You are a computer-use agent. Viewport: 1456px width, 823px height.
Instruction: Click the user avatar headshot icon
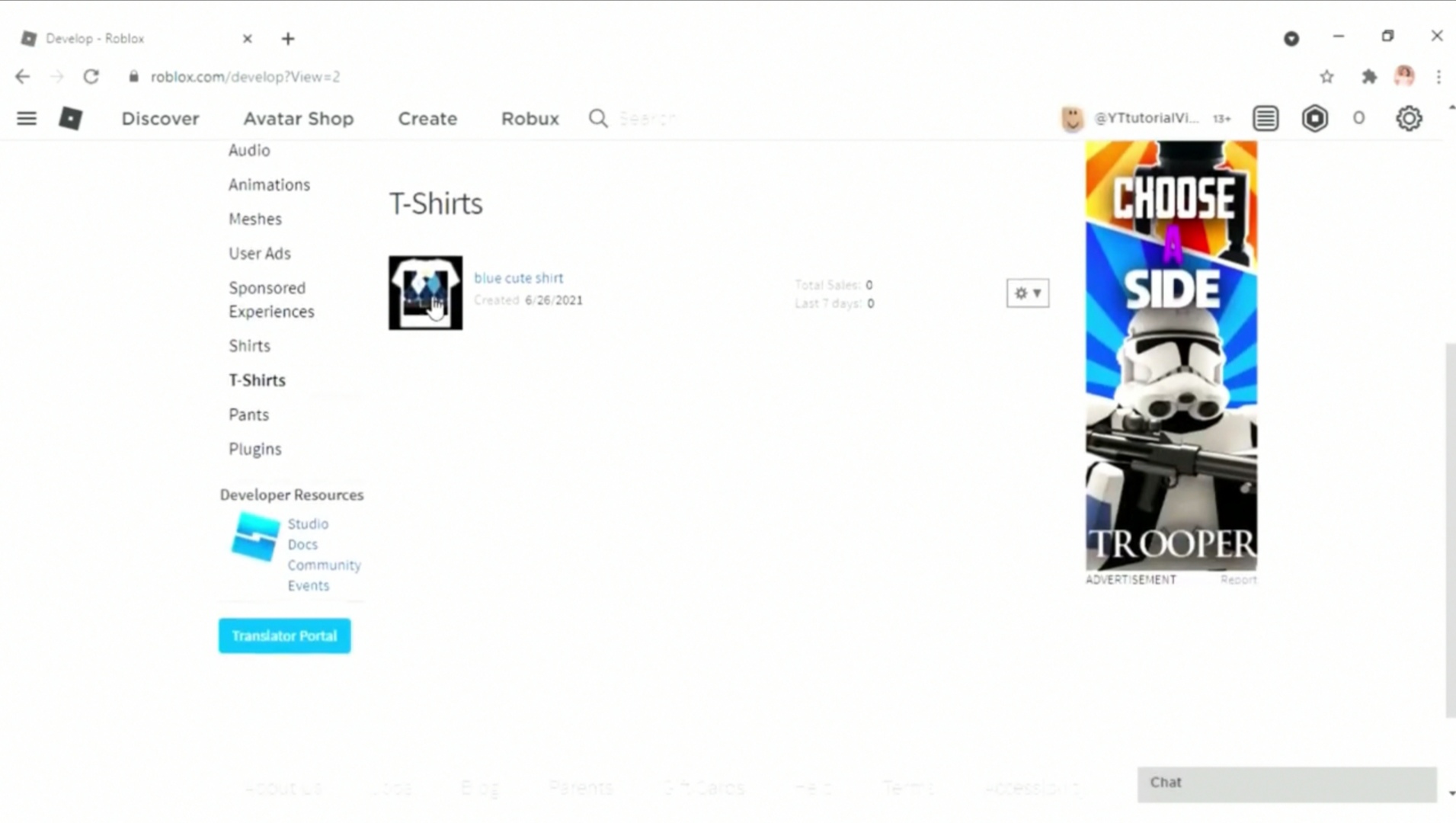[1072, 118]
